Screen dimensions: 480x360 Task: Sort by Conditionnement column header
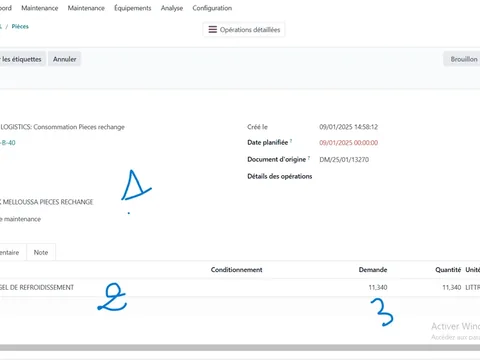click(236, 270)
